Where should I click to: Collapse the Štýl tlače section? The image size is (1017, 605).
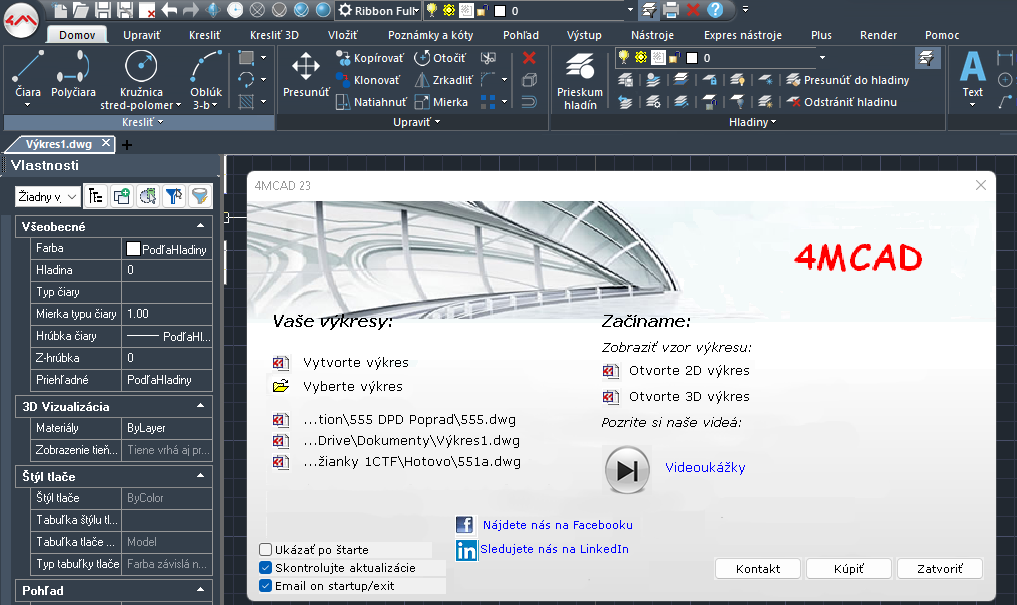pyautogui.click(x=200, y=477)
